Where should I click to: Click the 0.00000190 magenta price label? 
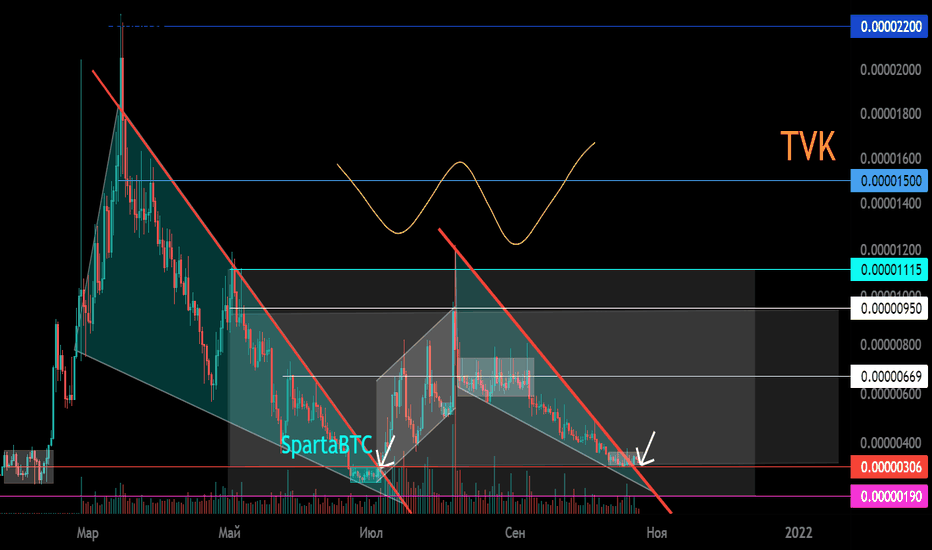(889, 496)
